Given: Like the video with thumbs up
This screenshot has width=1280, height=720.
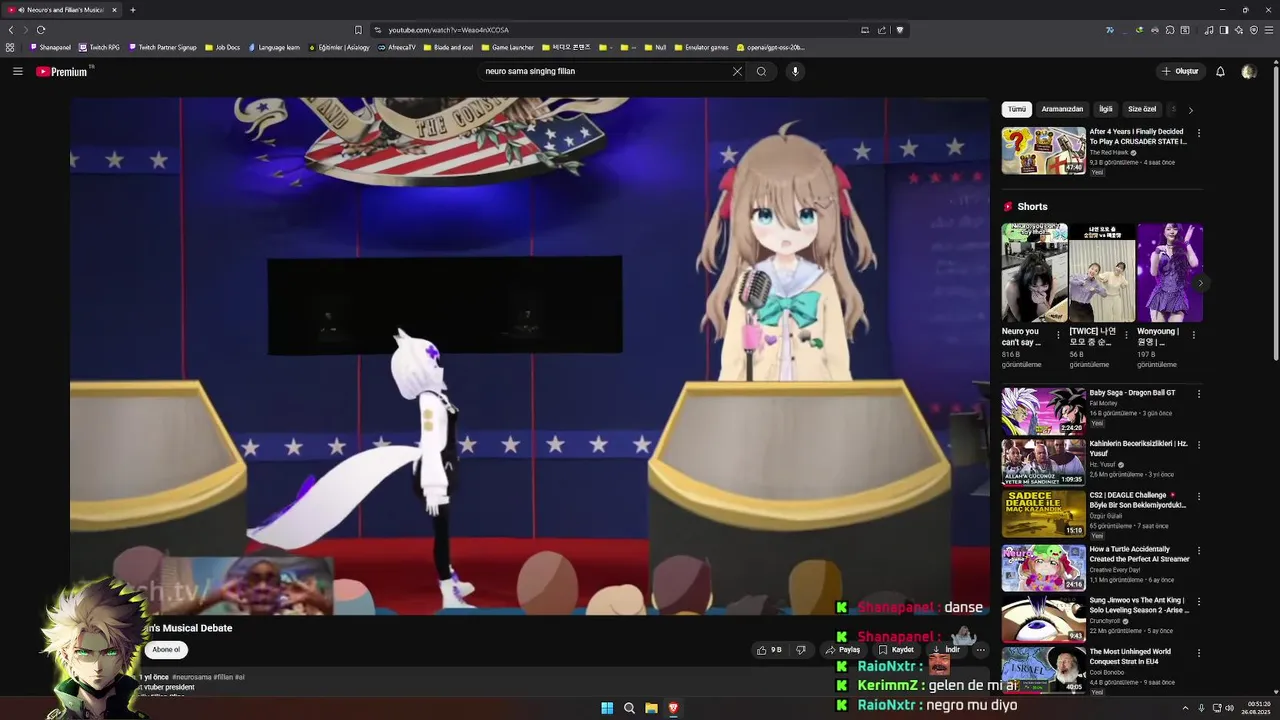Looking at the screenshot, I should click(x=769, y=650).
